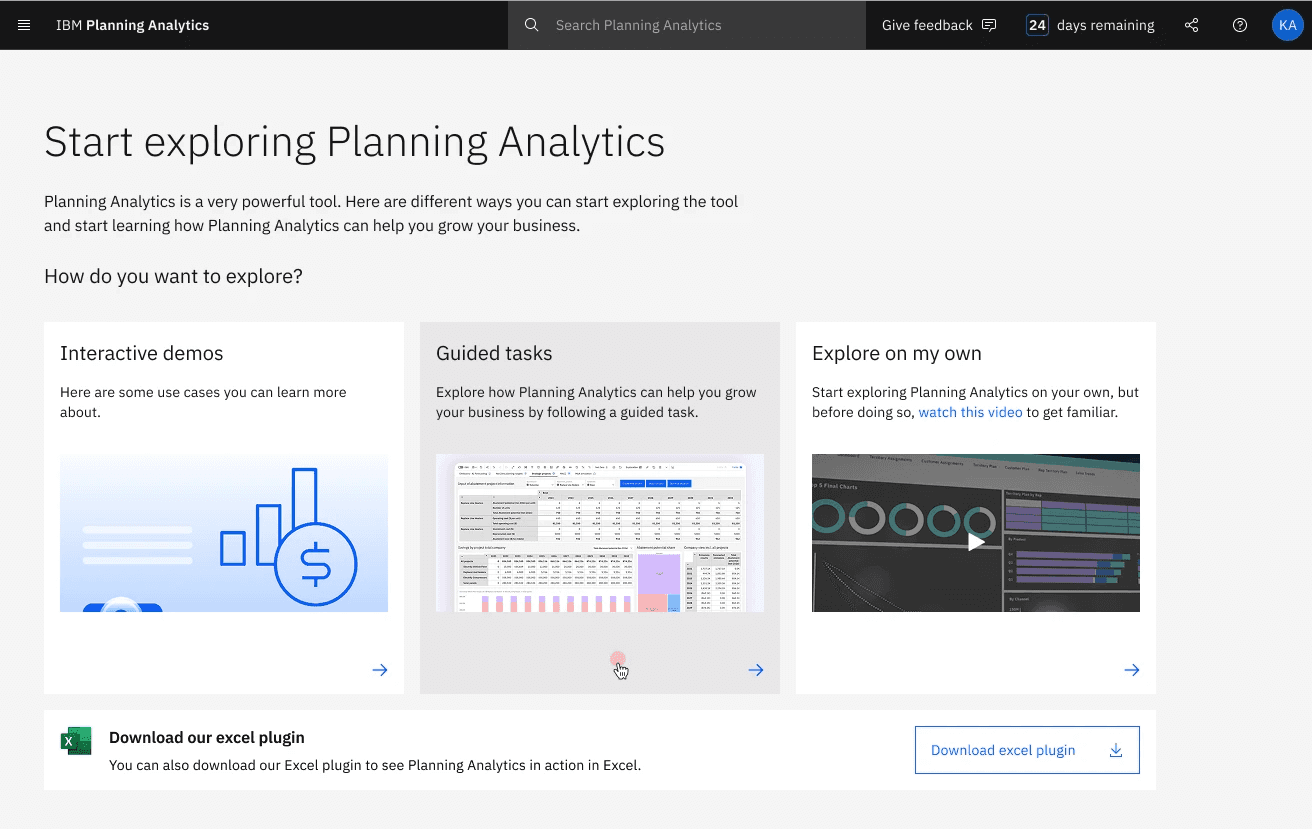Open the help question mark icon
Image resolution: width=1312 pixels, height=829 pixels.
coord(1240,25)
